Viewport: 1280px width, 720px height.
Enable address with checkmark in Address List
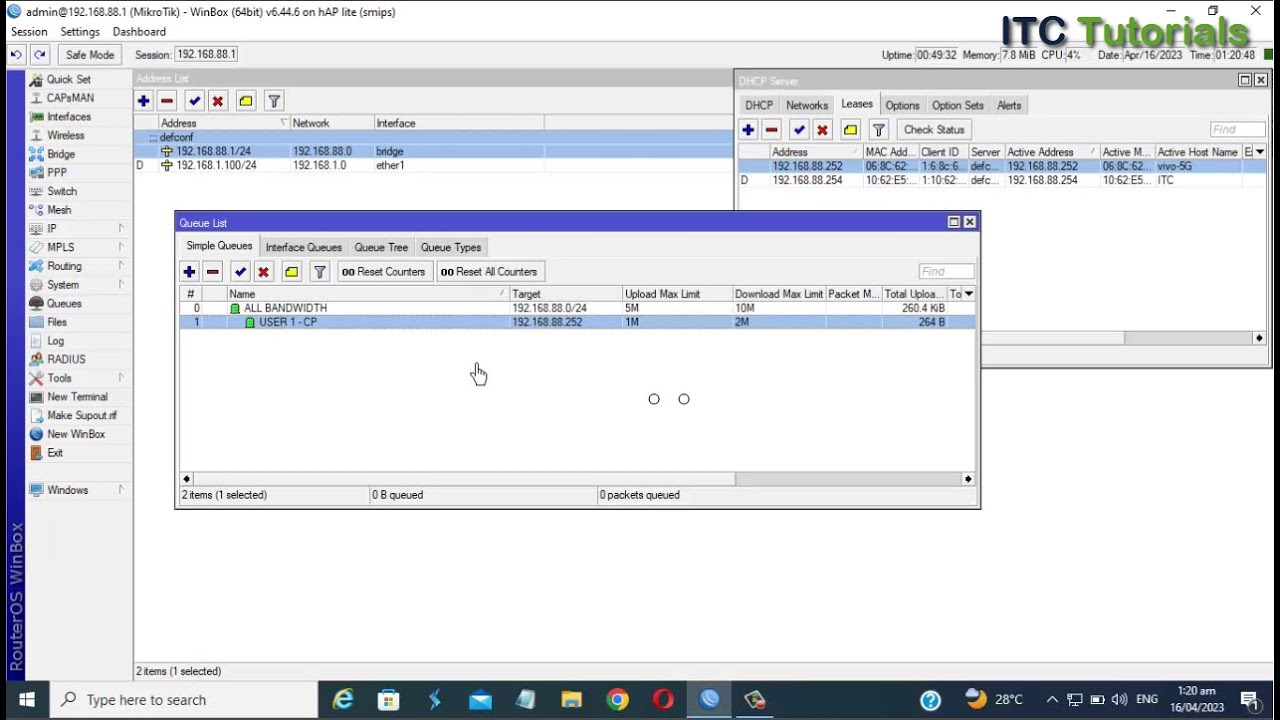pyautogui.click(x=194, y=101)
